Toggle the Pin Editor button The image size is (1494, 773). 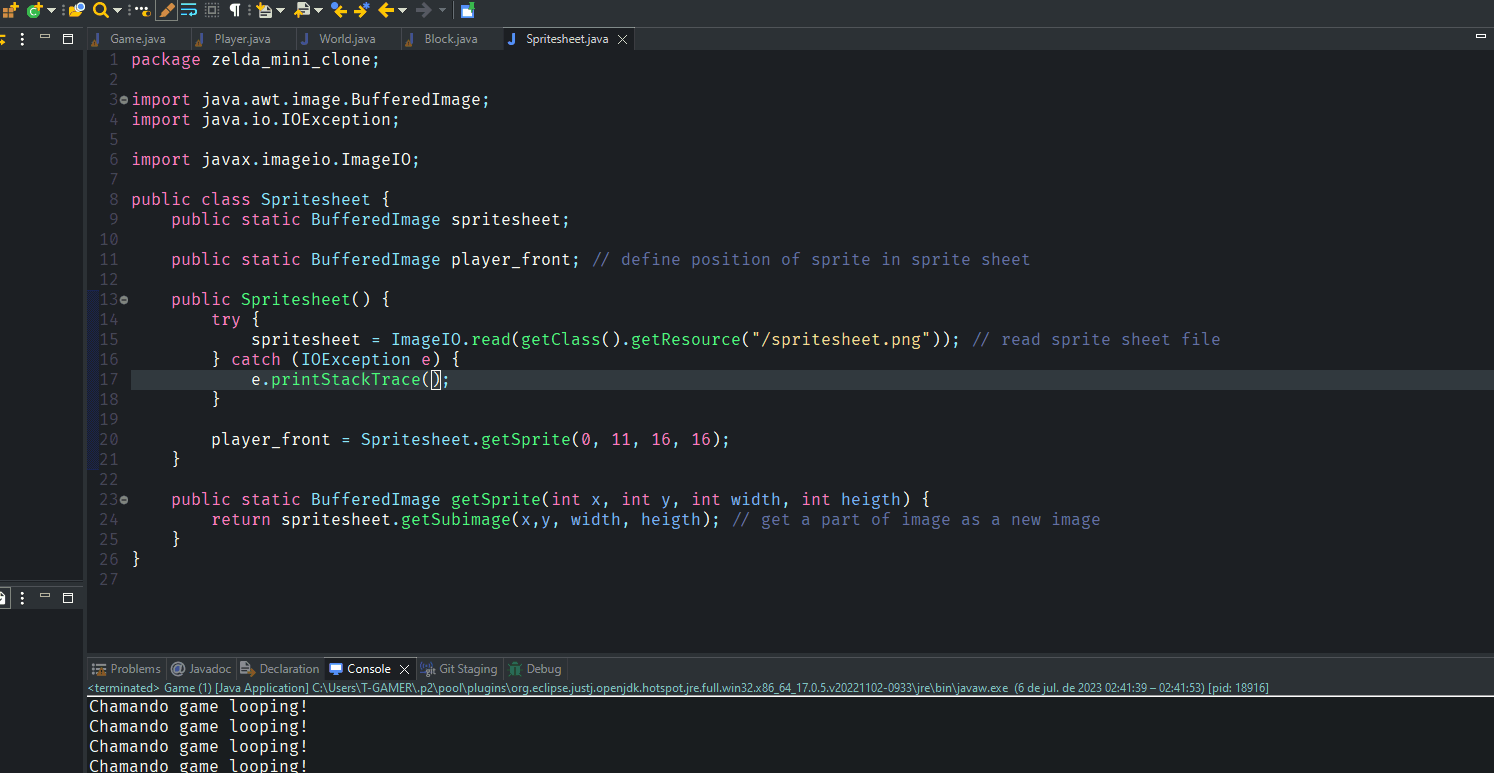pyautogui.click(x=467, y=10)
